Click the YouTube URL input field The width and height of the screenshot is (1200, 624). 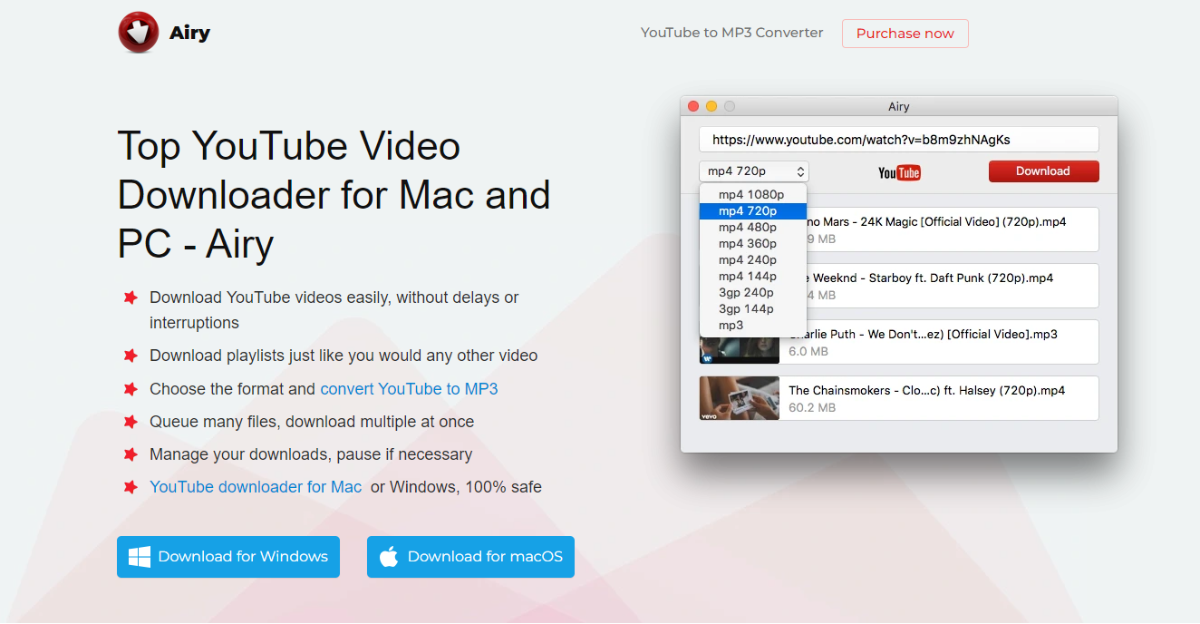pos(899,140)
